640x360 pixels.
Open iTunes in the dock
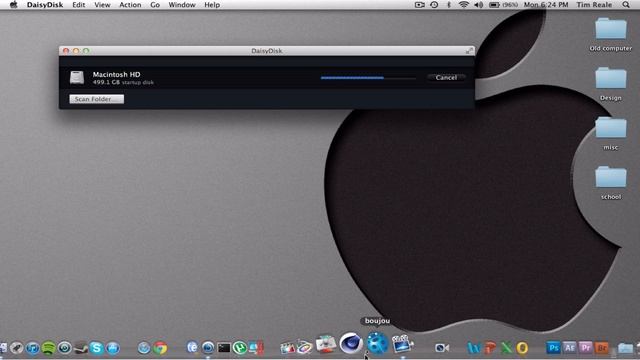33,348
